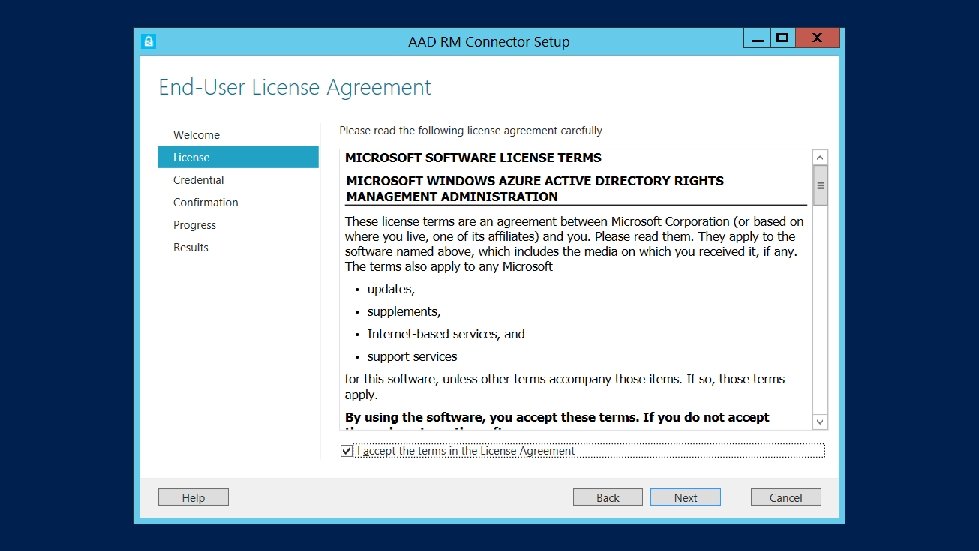
Task: Click the AAD RM Connector title bar icon
Action: click(148, 41)
